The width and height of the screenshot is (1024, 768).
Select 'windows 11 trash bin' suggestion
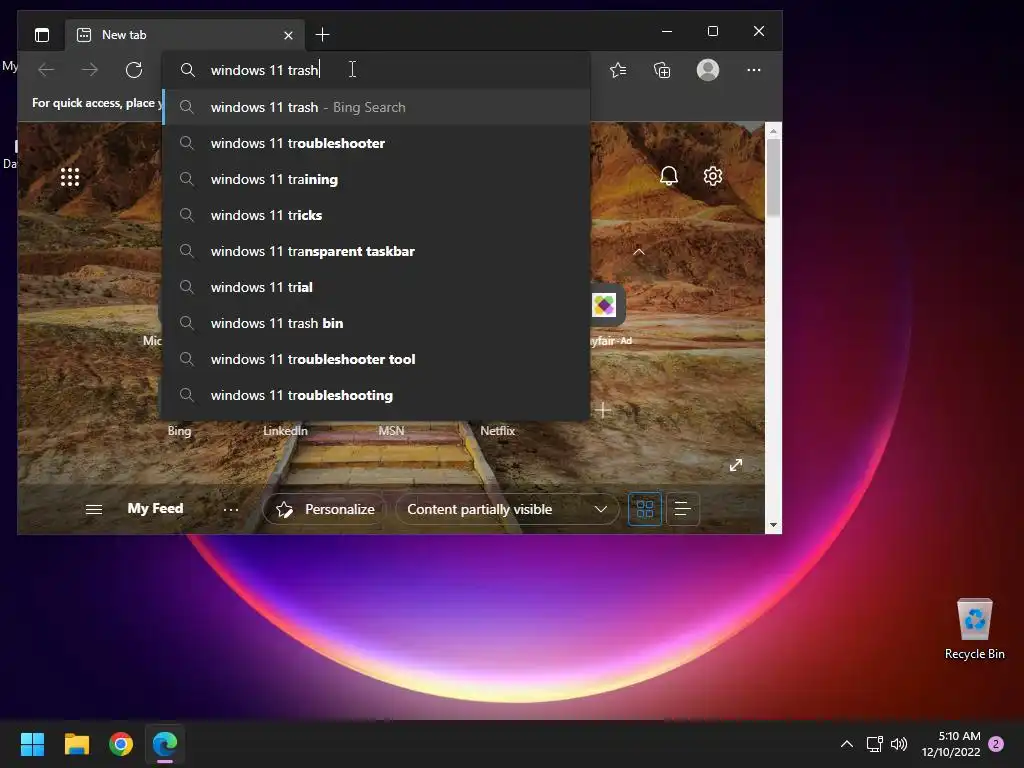(x=376, y=323)
